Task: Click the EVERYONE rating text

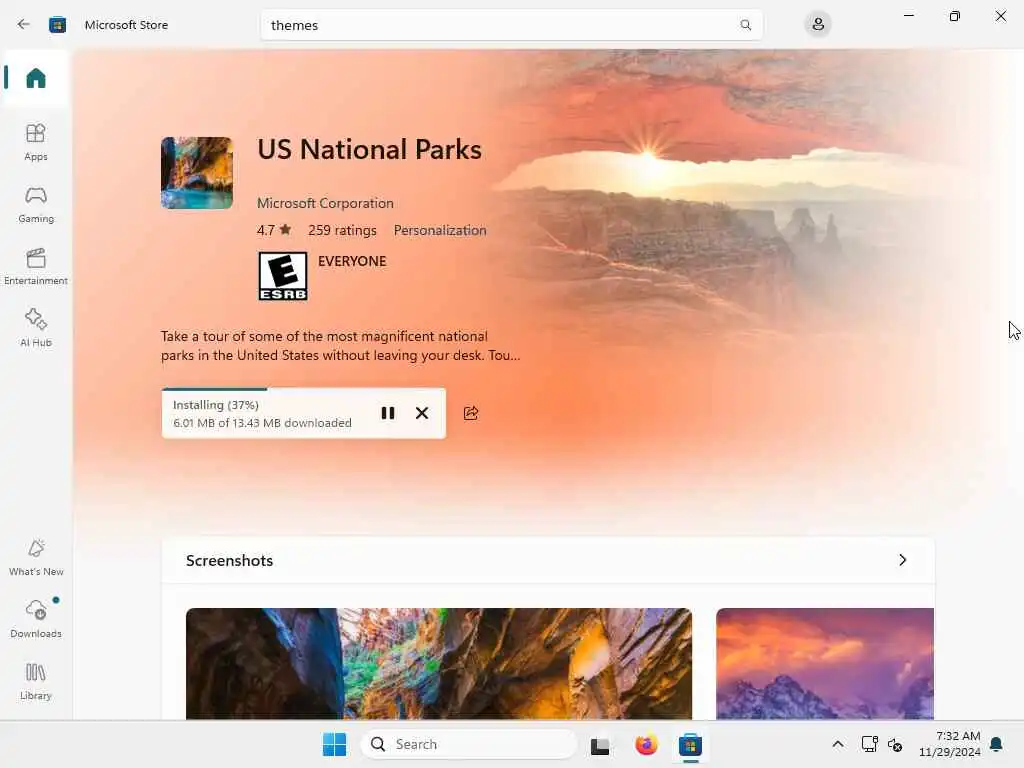Action: click(x=352, y=261)
